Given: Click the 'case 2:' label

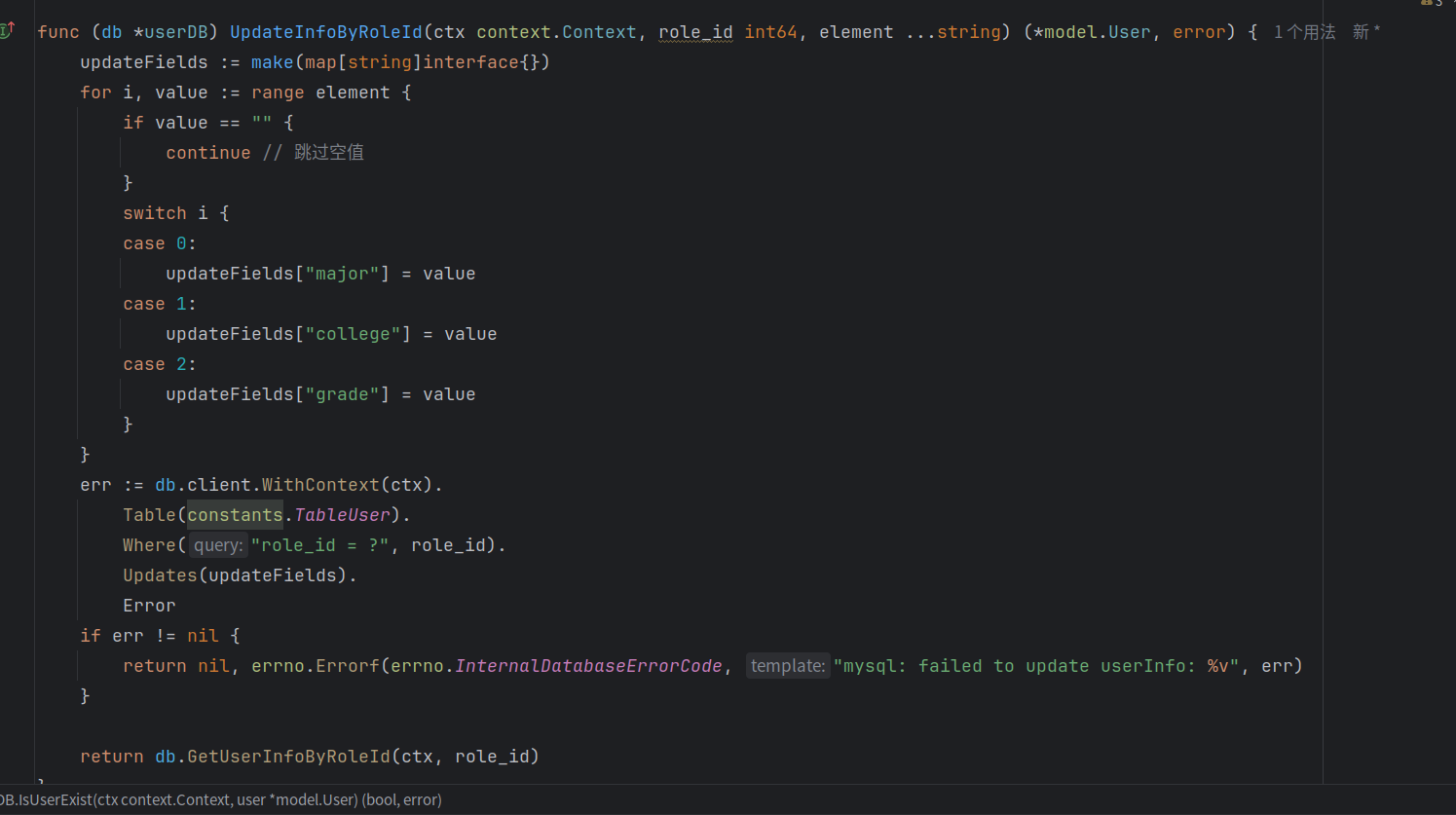Looking at the screenshot, I should tap(160, 364).
